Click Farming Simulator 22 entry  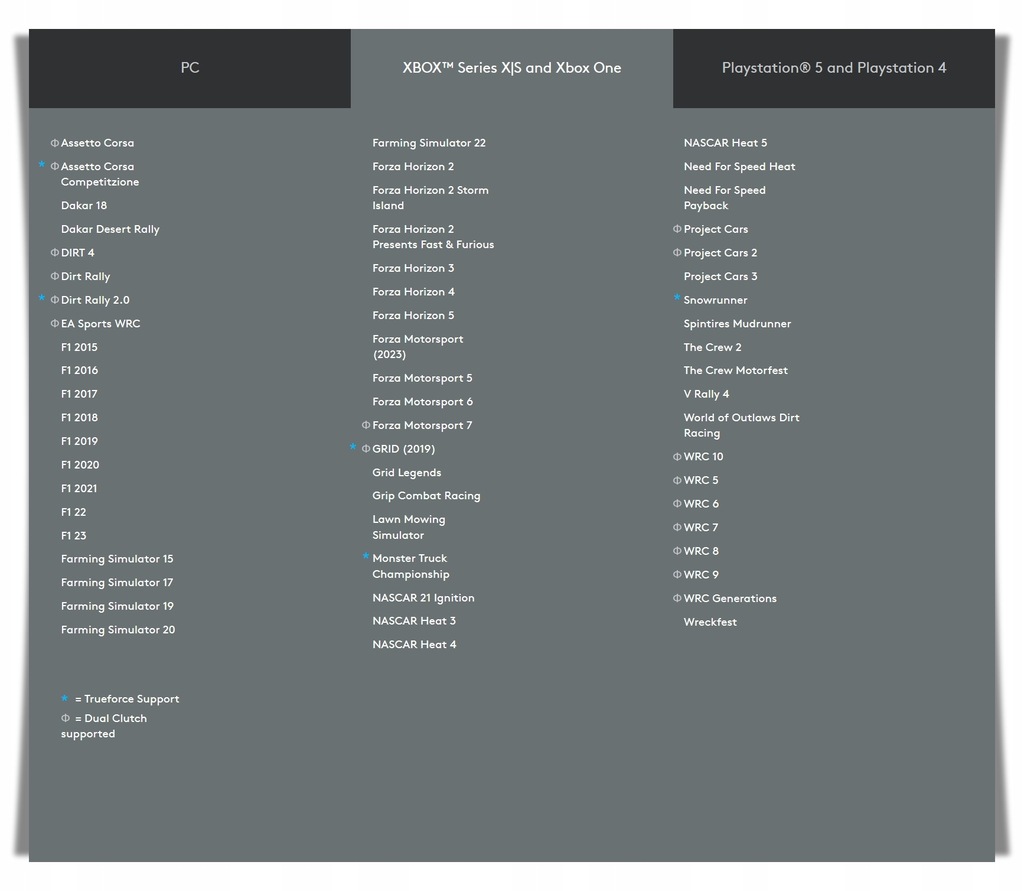point(429,143)
